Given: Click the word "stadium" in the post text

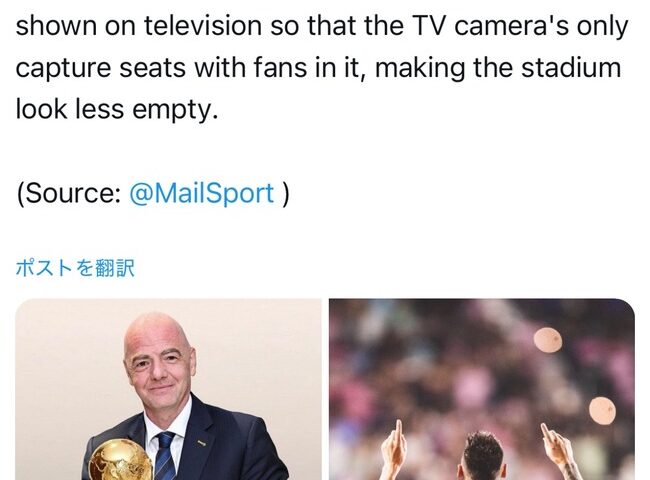Looking at the screenshot, I should (x=571, y=68).
